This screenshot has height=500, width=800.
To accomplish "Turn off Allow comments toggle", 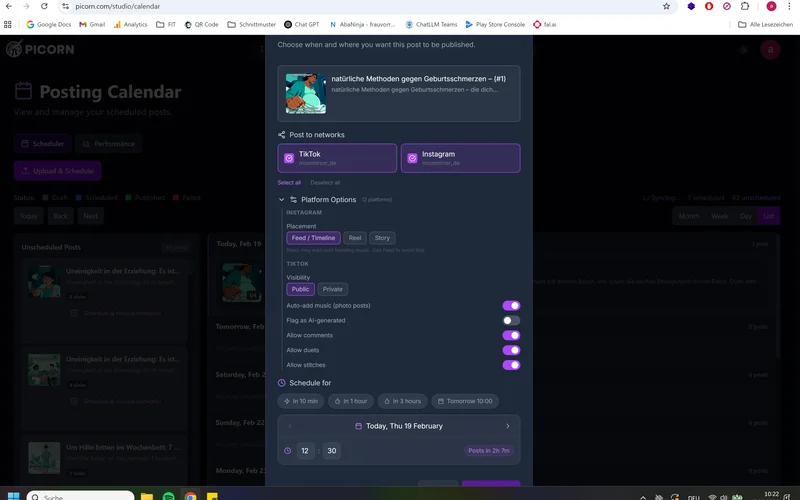I will (x=511, y=335).
